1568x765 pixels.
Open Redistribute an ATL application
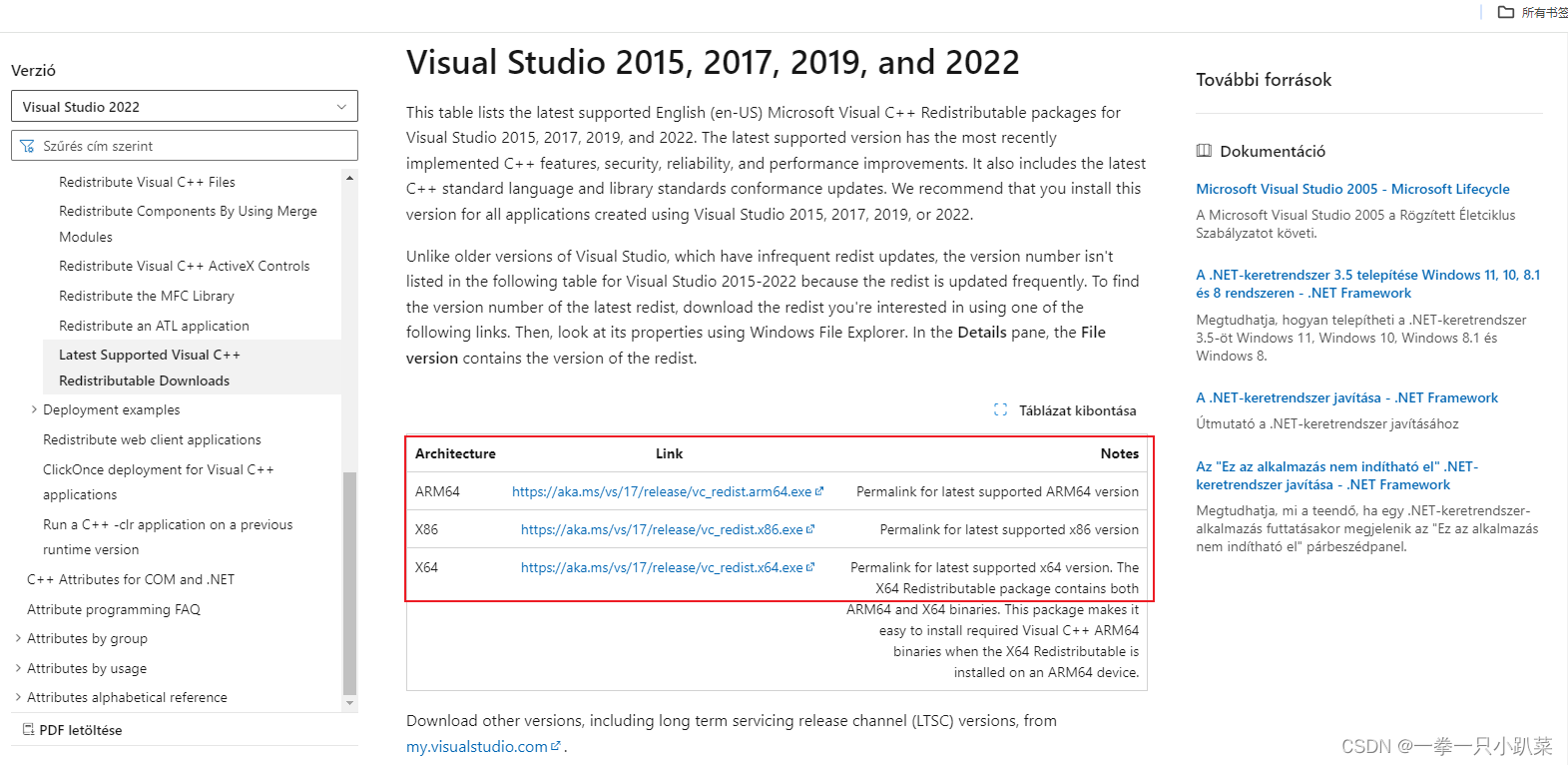tap(154, 326)
